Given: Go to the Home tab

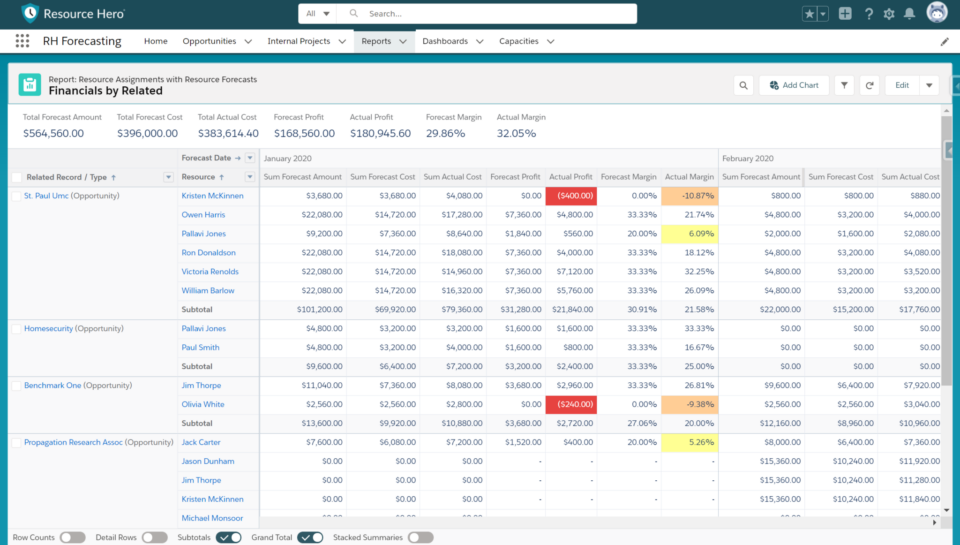Looking at the screenshot, I should (156, 41).
